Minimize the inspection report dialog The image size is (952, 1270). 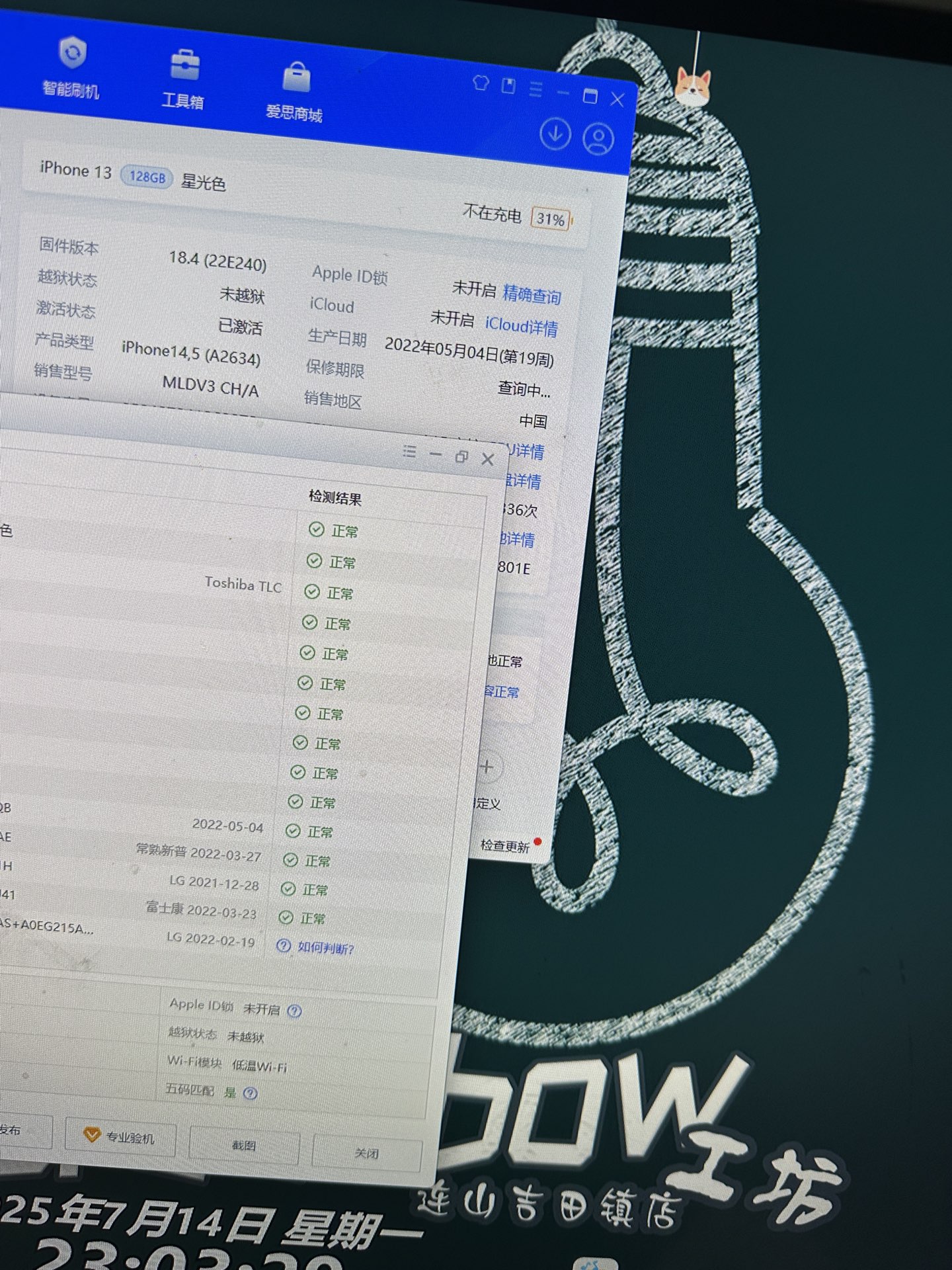tap(435, 454)
